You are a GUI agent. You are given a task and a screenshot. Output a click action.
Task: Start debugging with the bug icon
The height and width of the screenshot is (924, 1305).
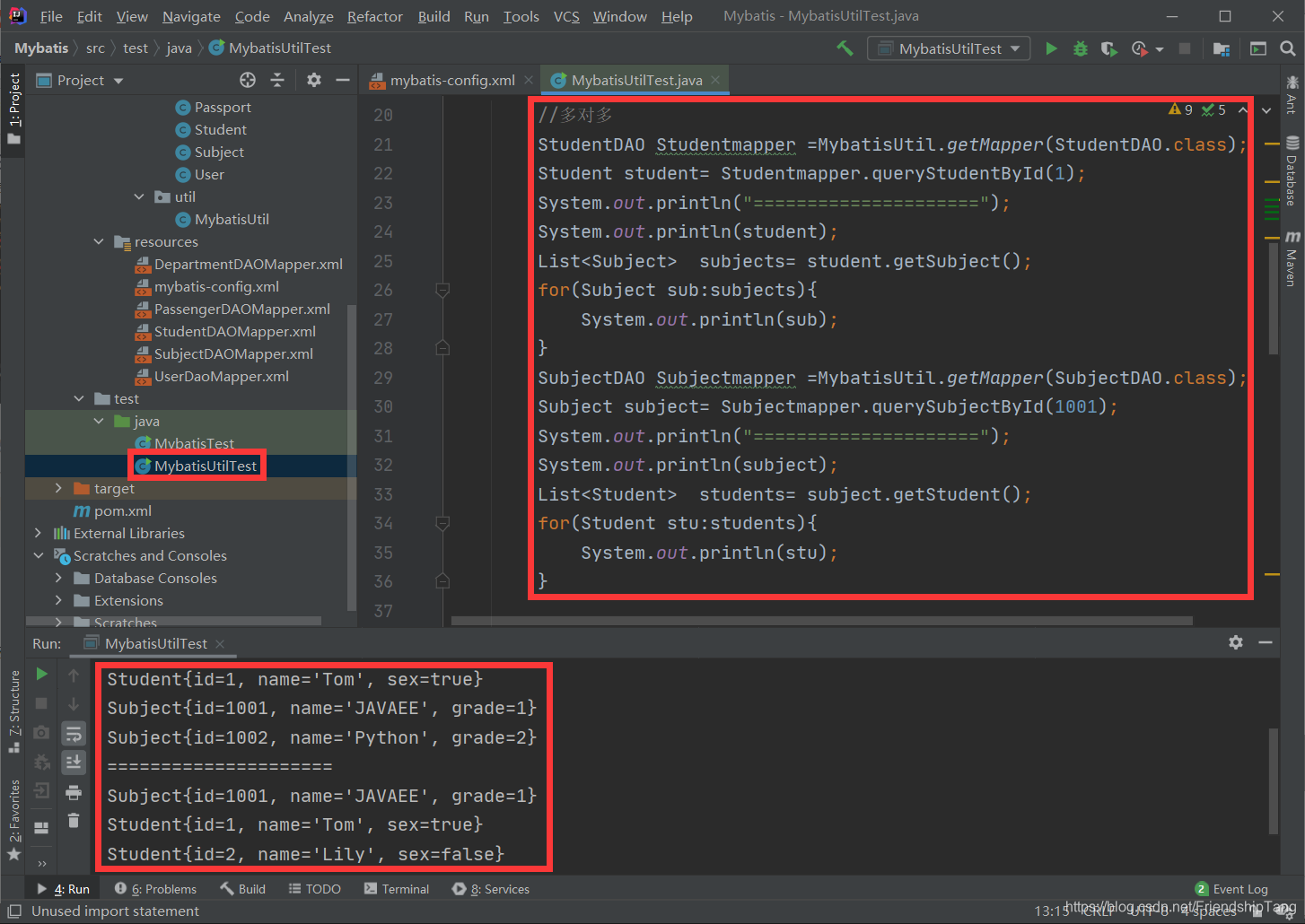[x=1081, y=48]
